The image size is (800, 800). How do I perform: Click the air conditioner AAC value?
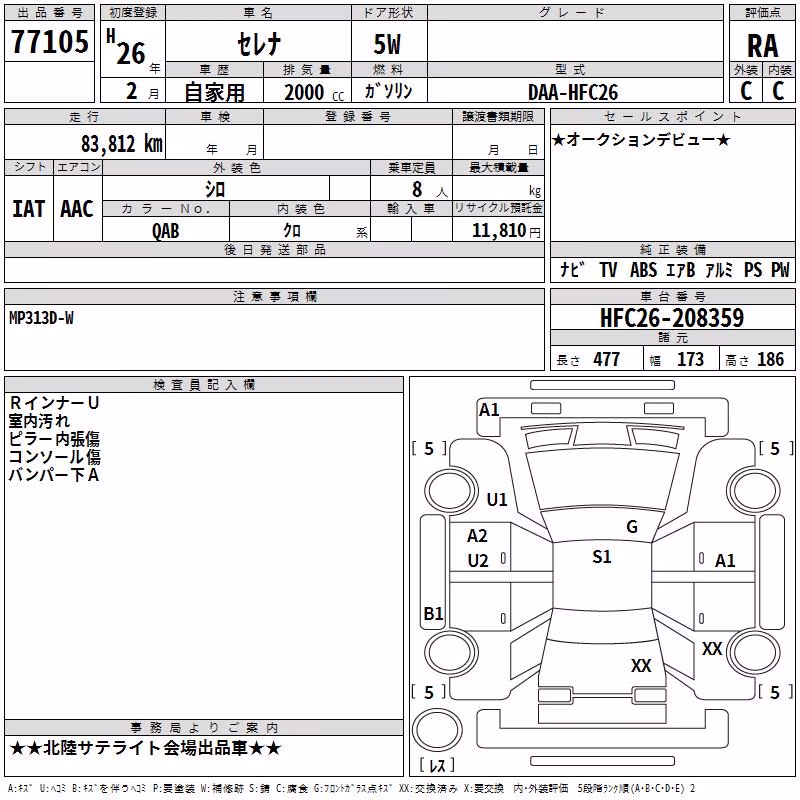point(77,209)
